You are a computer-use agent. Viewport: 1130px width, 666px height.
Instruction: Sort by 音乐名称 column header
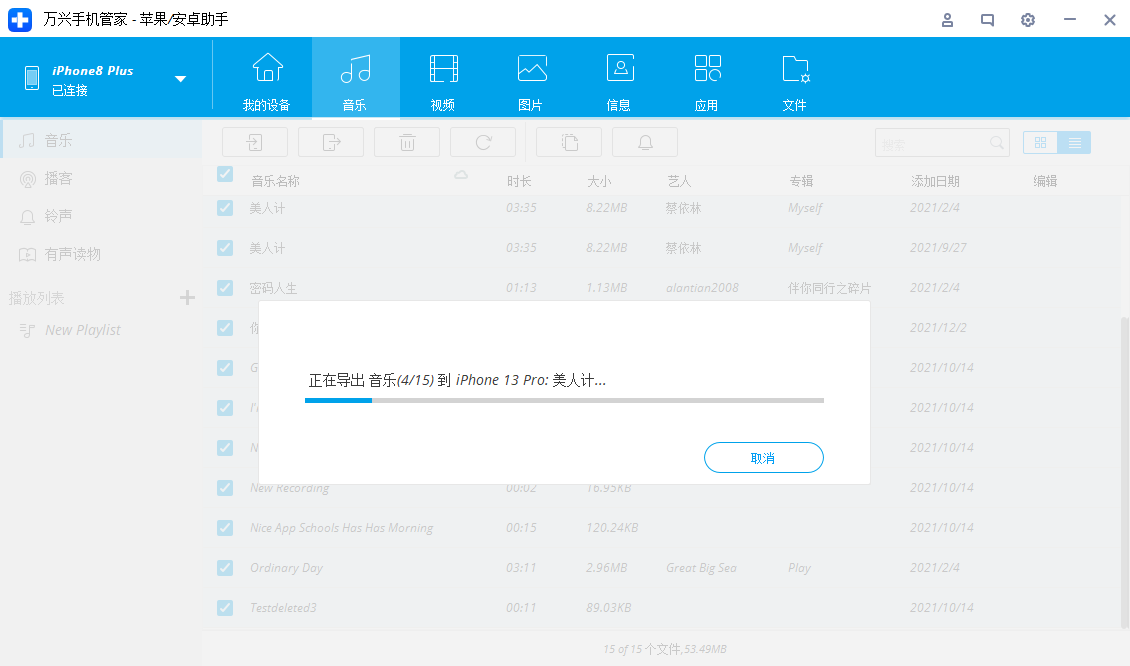(x=275, y=181)
